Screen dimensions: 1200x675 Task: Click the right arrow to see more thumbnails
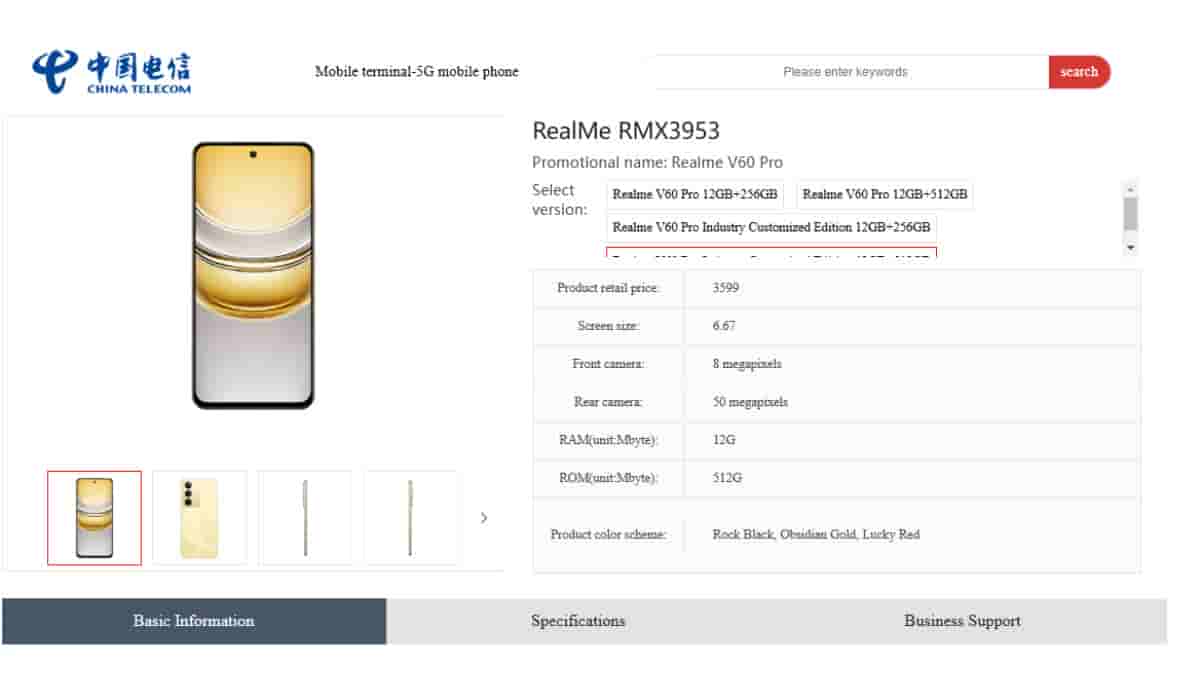484,518
